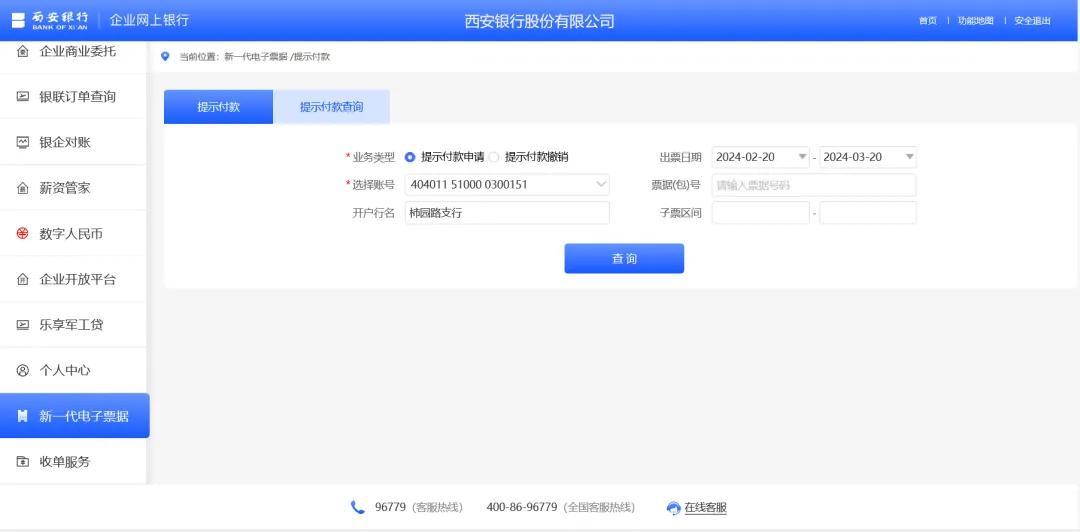
Task: Click the 企业开放平台 sidebar icon
Action: click(23, 279)
